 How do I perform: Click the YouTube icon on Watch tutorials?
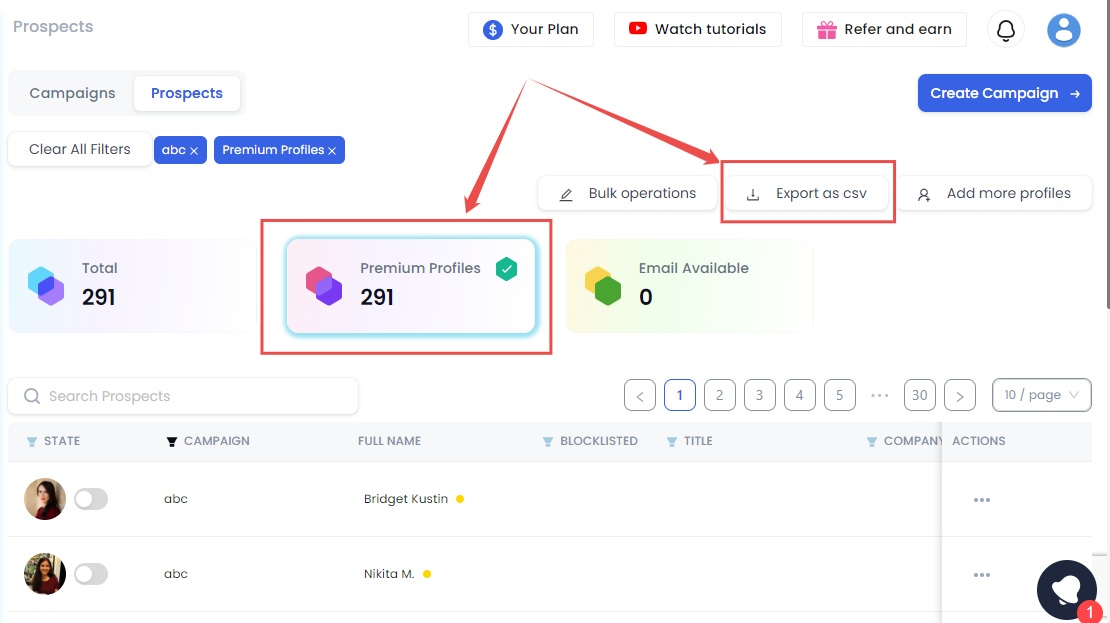click(x=638, y=29)
